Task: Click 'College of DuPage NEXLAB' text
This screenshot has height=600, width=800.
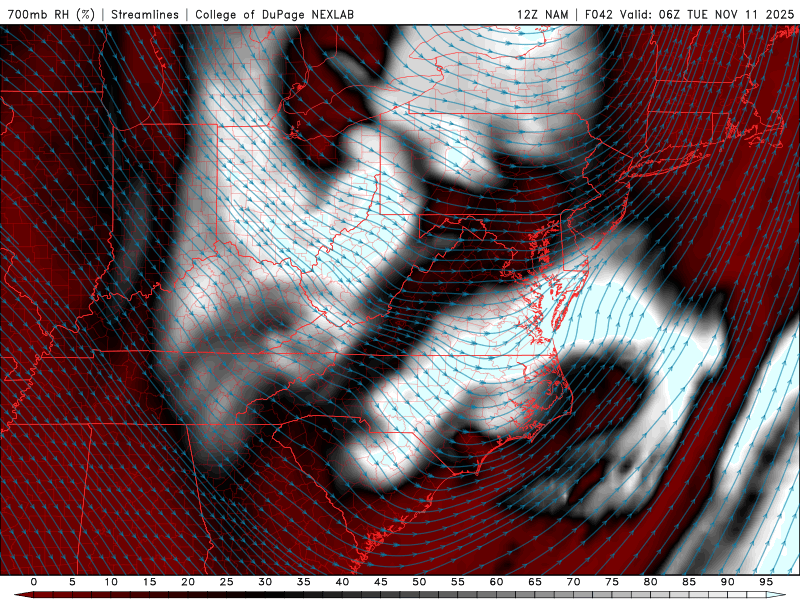Action: [x=274, y=14]
